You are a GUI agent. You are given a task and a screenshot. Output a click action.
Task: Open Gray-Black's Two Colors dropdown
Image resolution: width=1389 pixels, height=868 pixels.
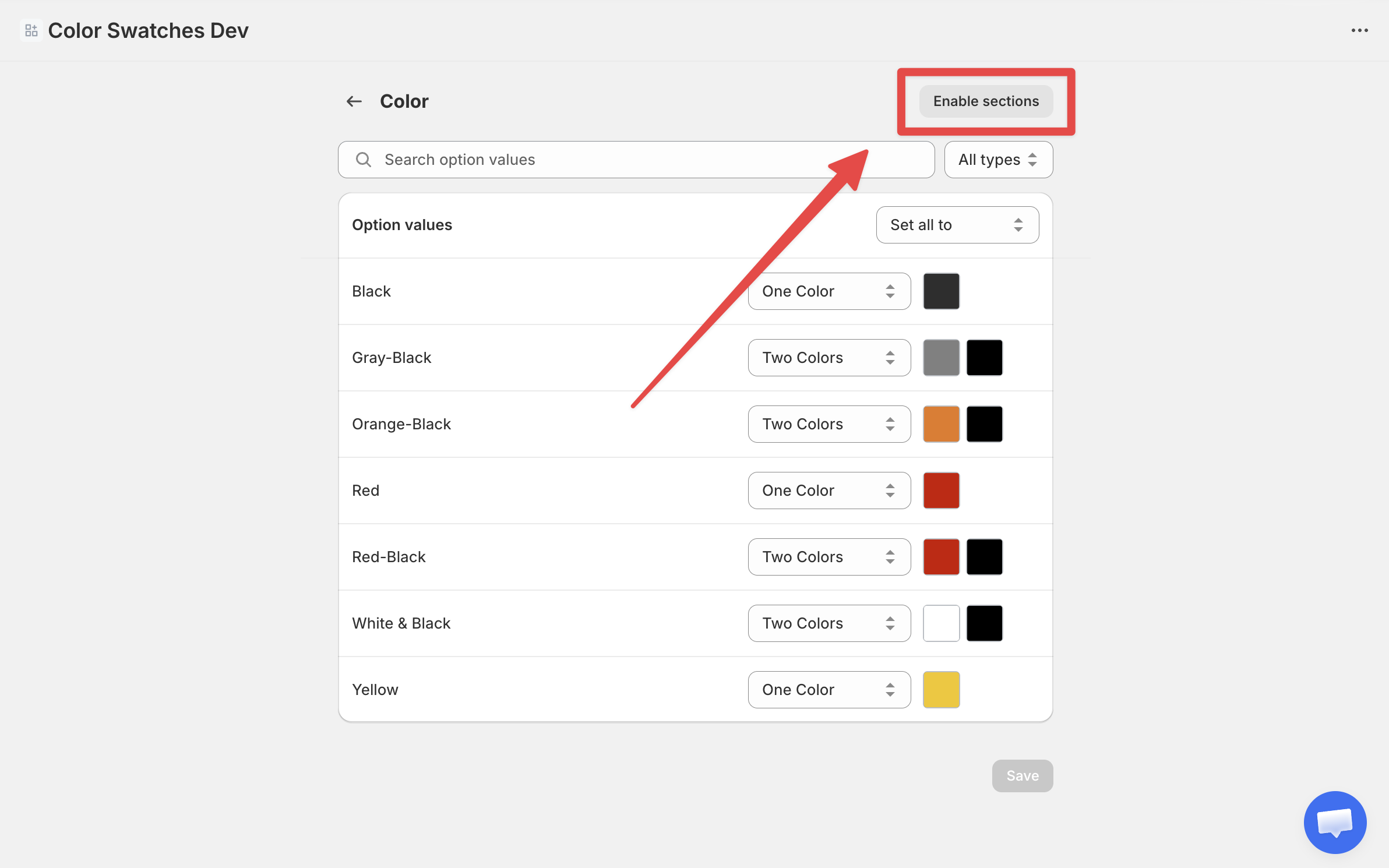point(829,358)
